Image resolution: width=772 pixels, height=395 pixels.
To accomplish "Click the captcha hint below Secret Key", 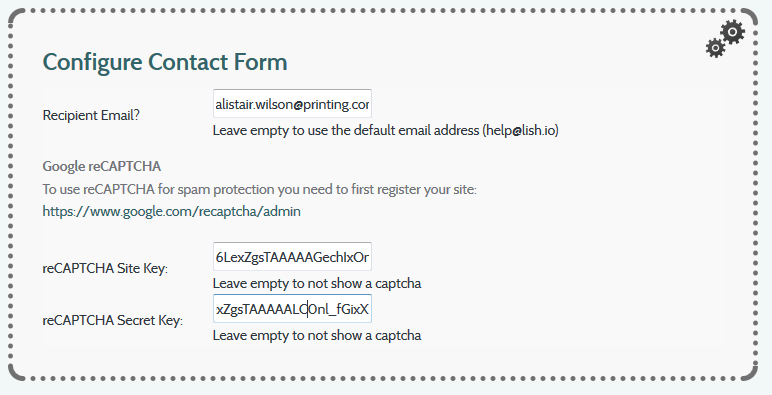I will pos(317,335).
